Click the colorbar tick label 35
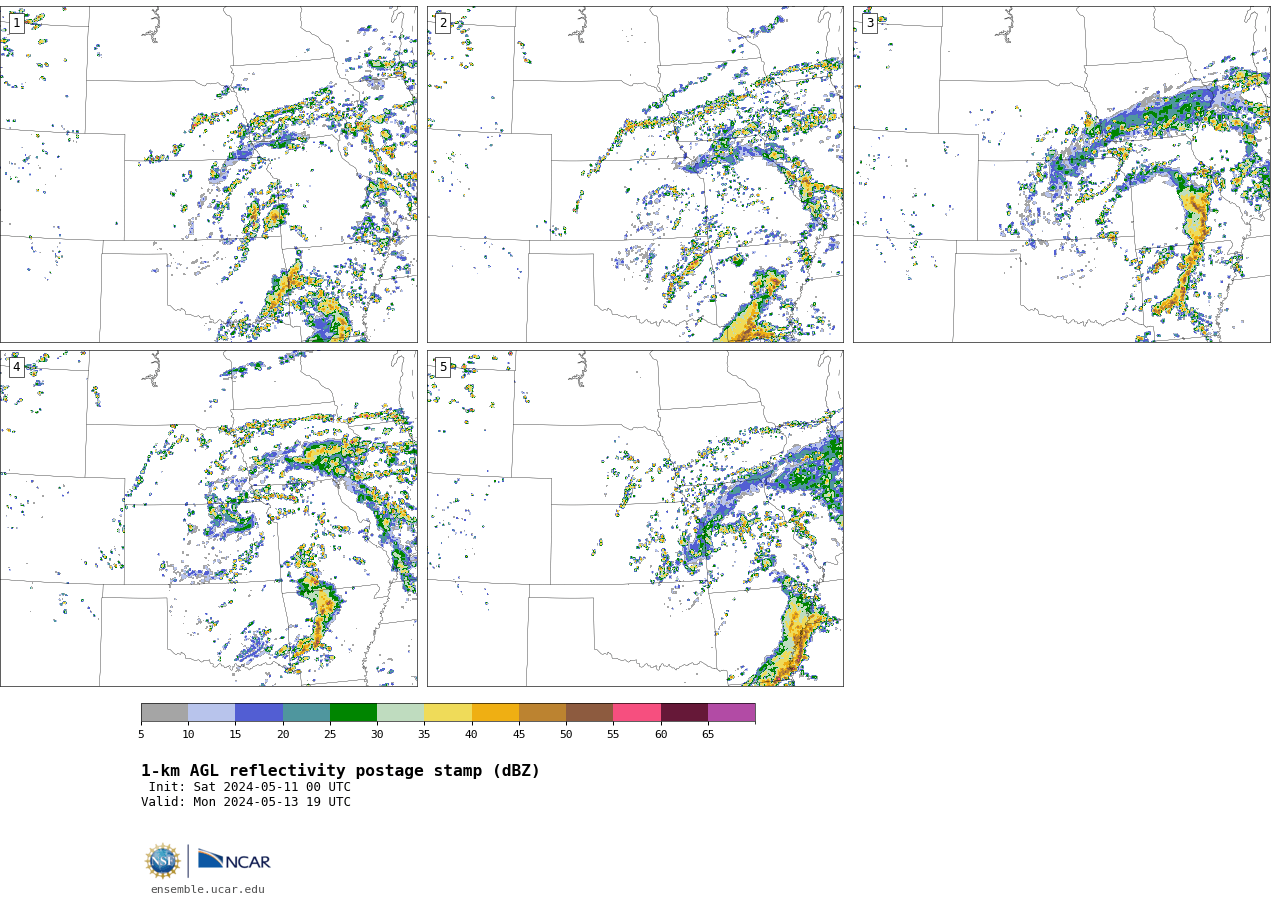 tap(424, 735)
